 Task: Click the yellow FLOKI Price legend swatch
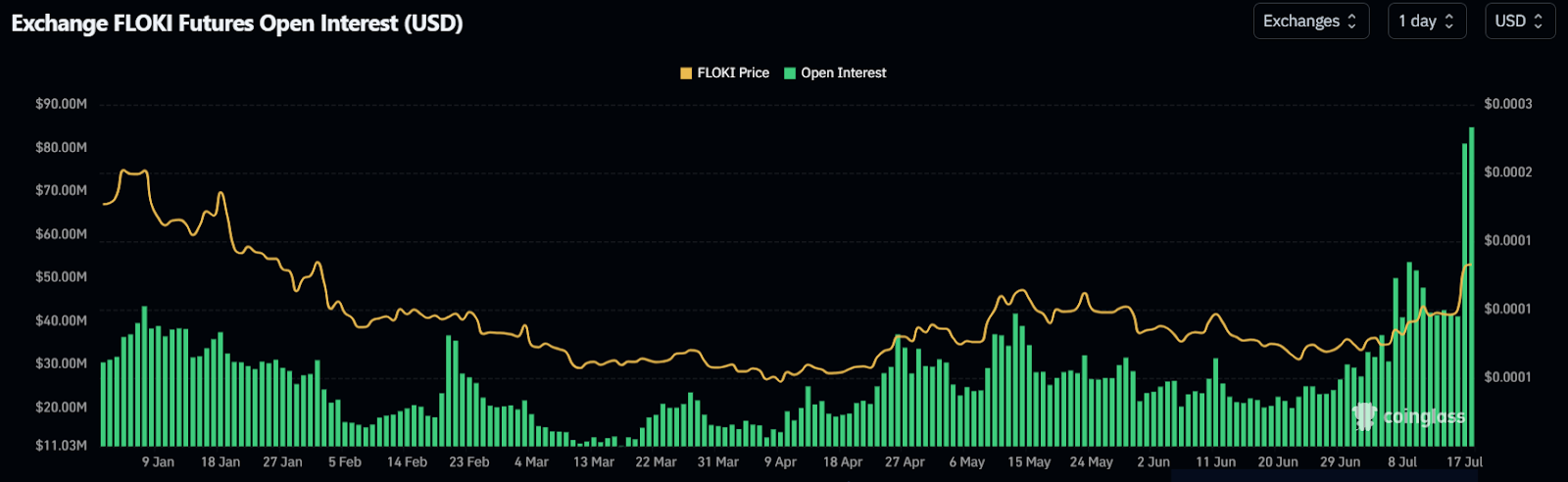point(686,73)
